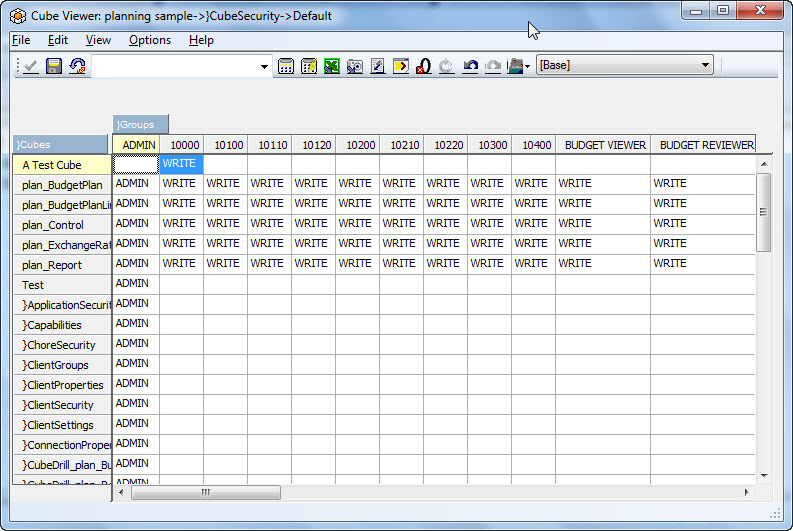
Task: Click empty ADMIN cell for A Test Cube
Action: (x=136, y=164)
